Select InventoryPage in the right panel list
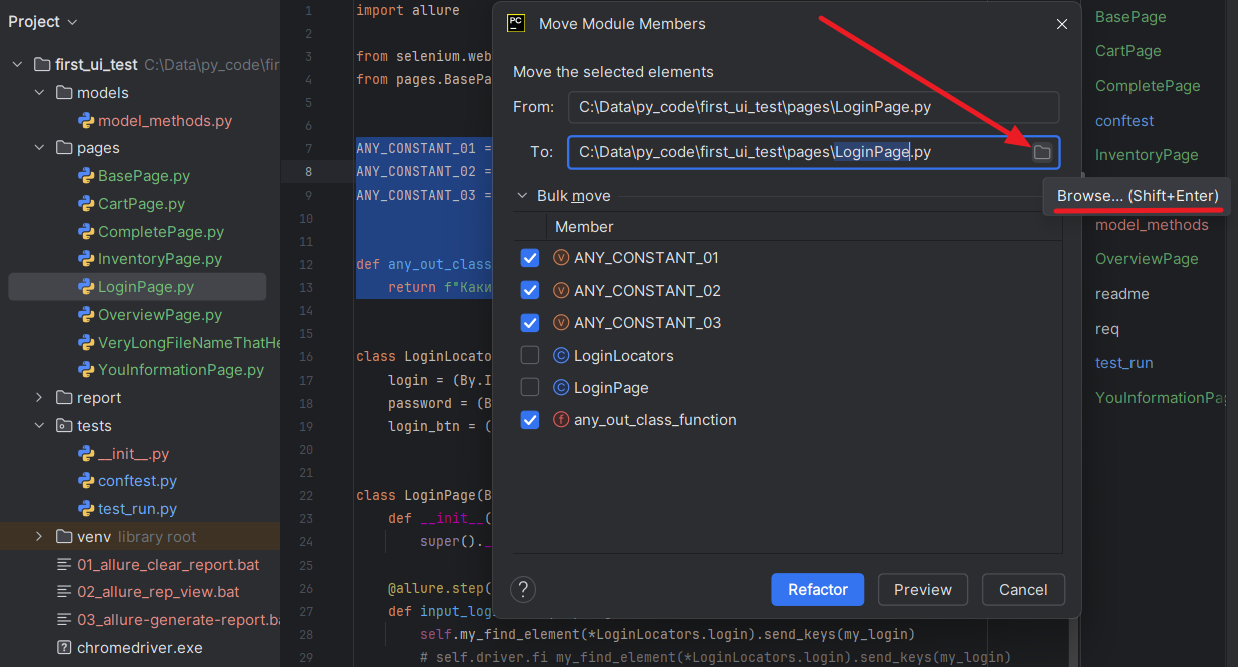The width and height of the screenshot is (1238, 667). tap(1146, 155)
